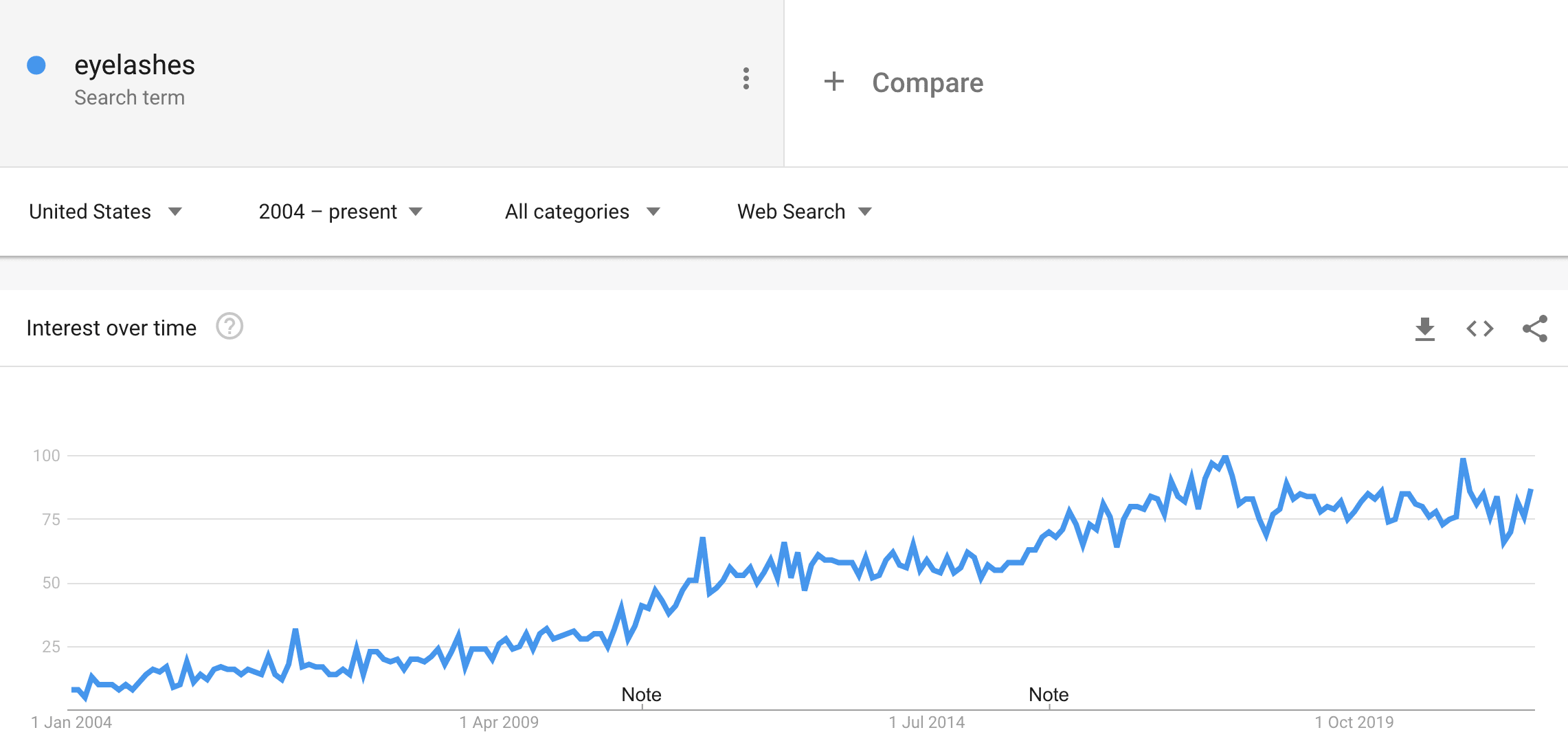Click the second Note marker near 2016

pyautogui.click(x=1049, y=695)
